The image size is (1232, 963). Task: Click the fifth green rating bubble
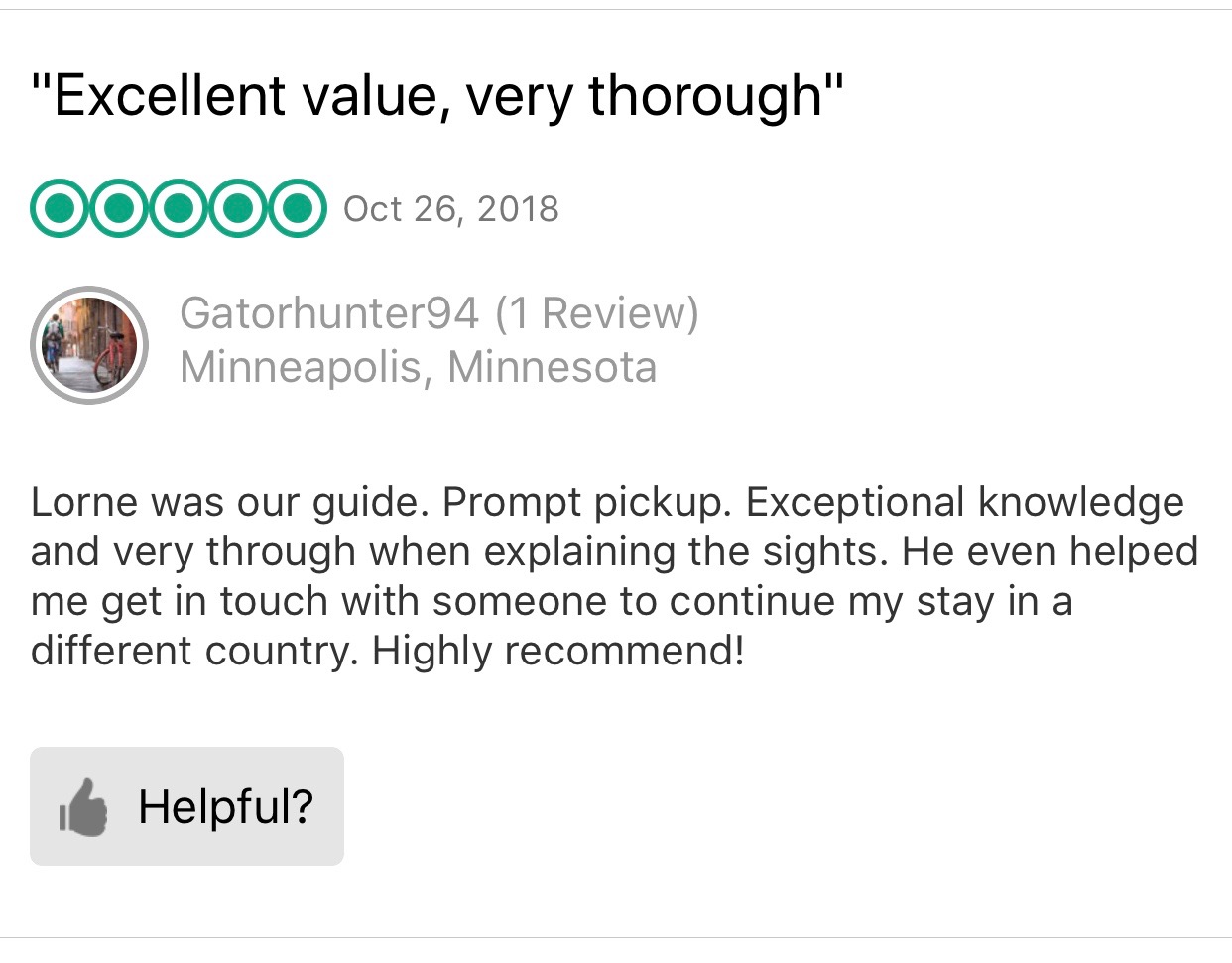coord(296,209)
